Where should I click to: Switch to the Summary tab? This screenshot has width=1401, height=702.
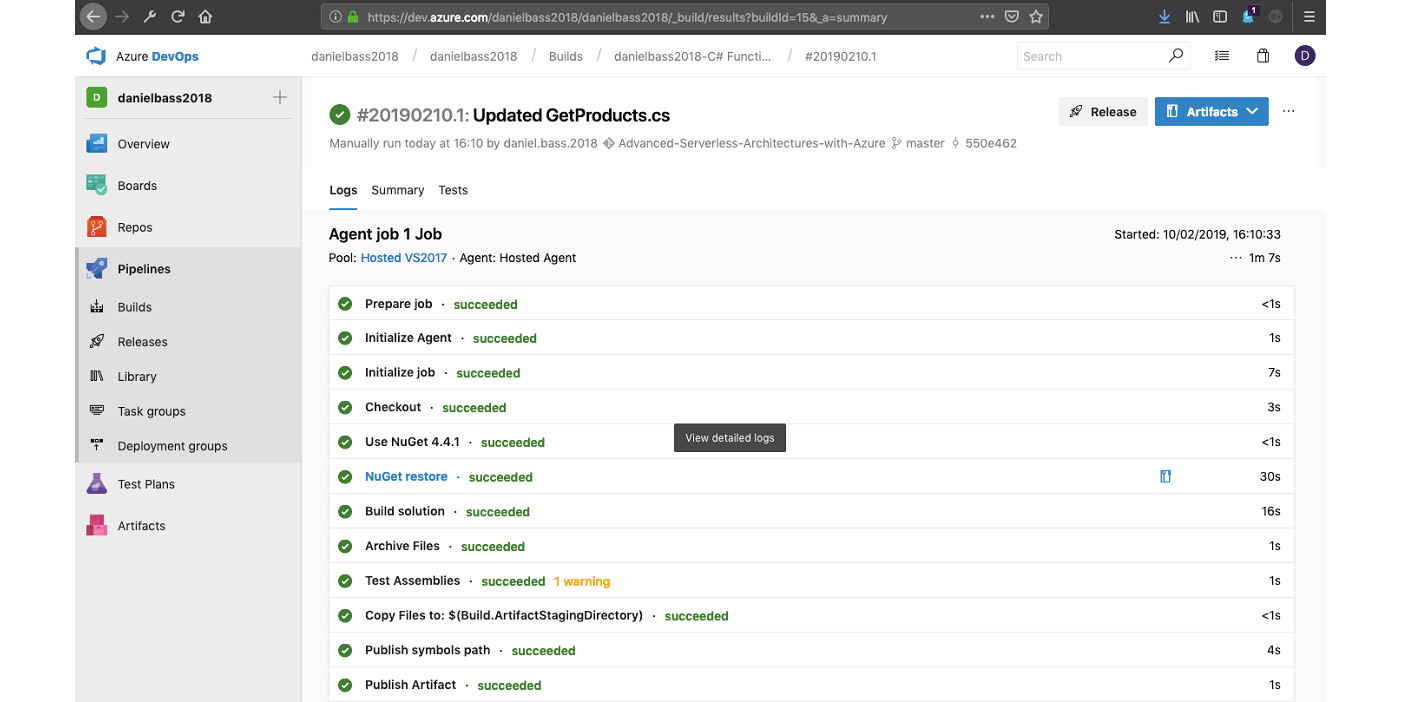397,190
